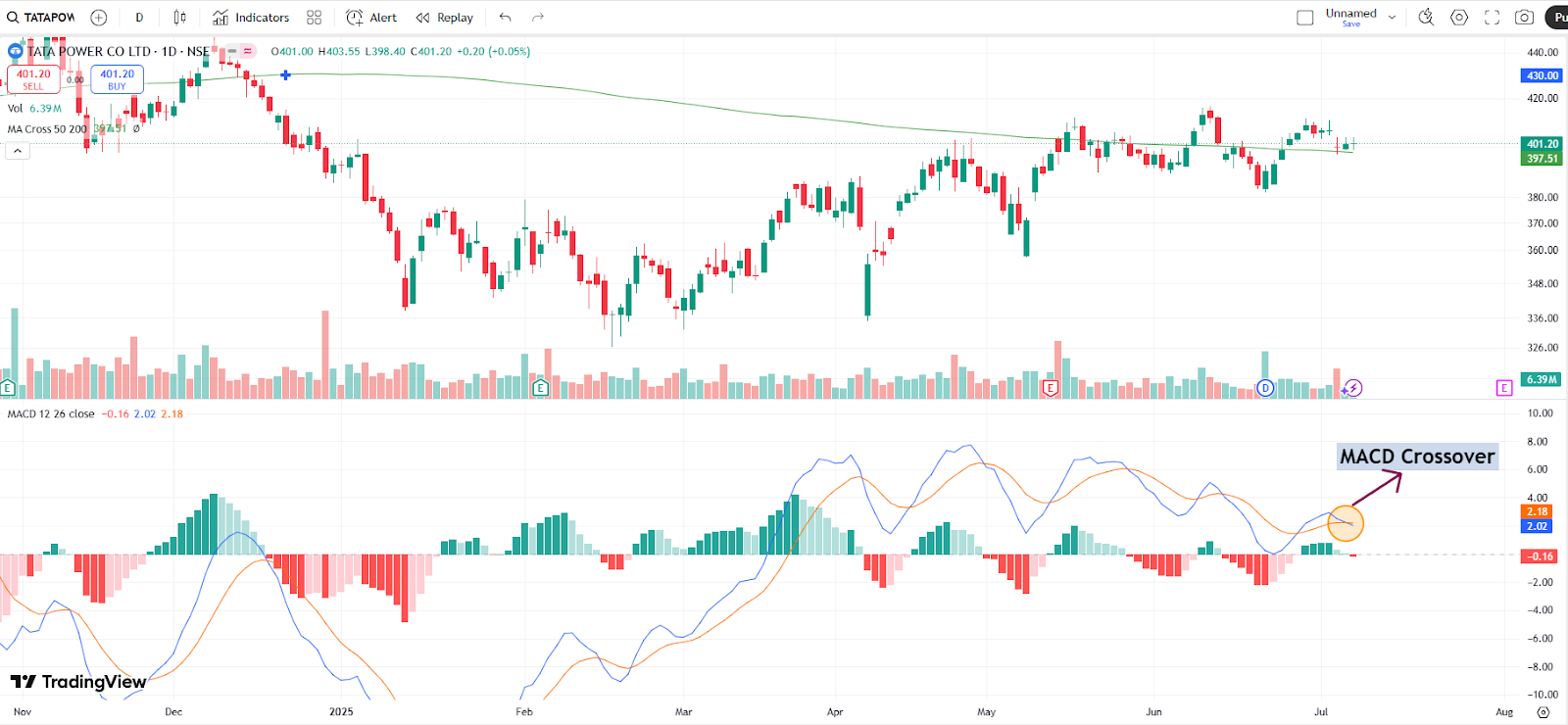This screenshot has width=1568, height=725.
Task: Click the +0.20 (+0.05%) change value
Action: point(494,51)
